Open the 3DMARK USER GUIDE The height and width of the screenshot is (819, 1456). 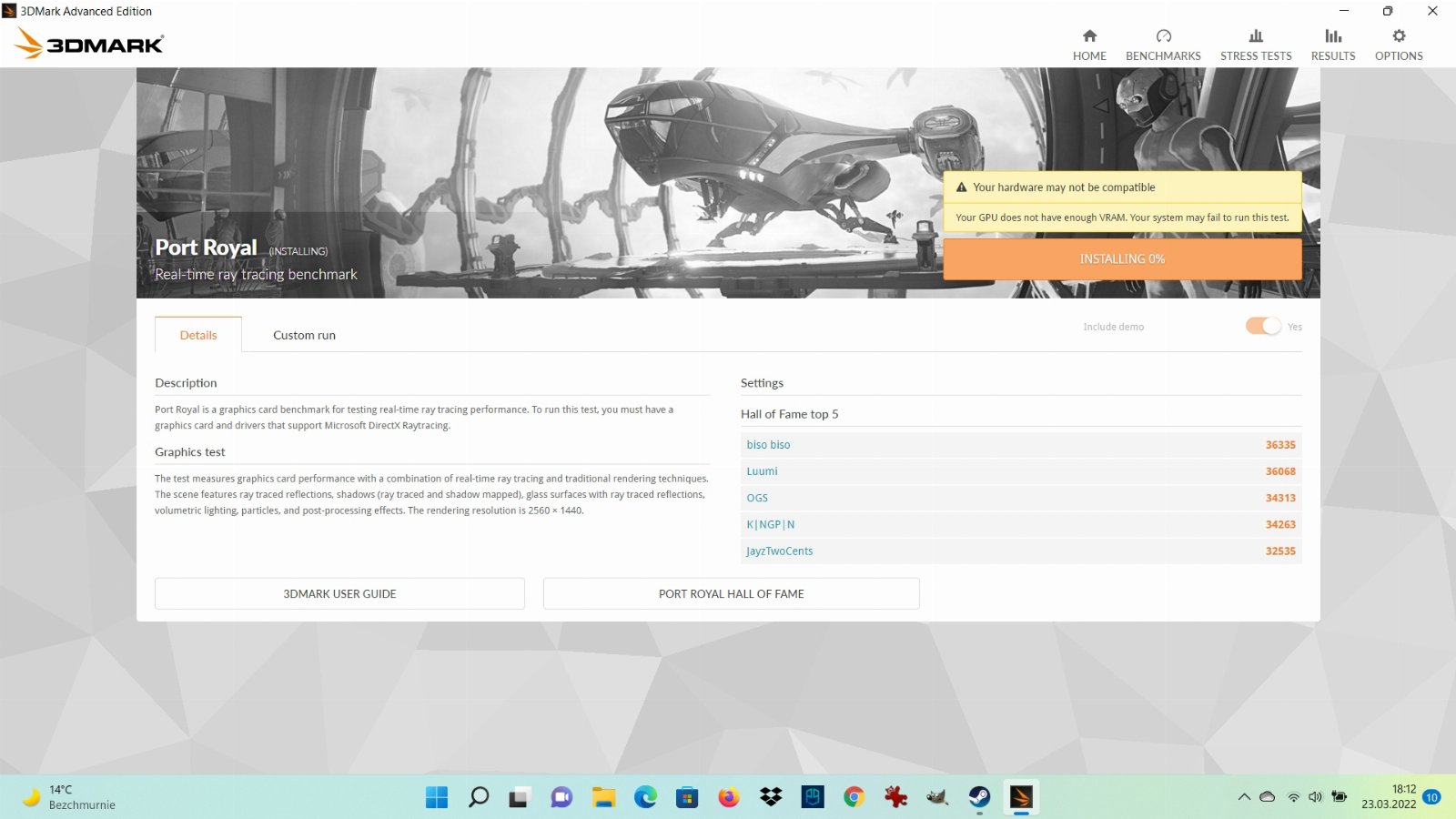click(339, 593)
